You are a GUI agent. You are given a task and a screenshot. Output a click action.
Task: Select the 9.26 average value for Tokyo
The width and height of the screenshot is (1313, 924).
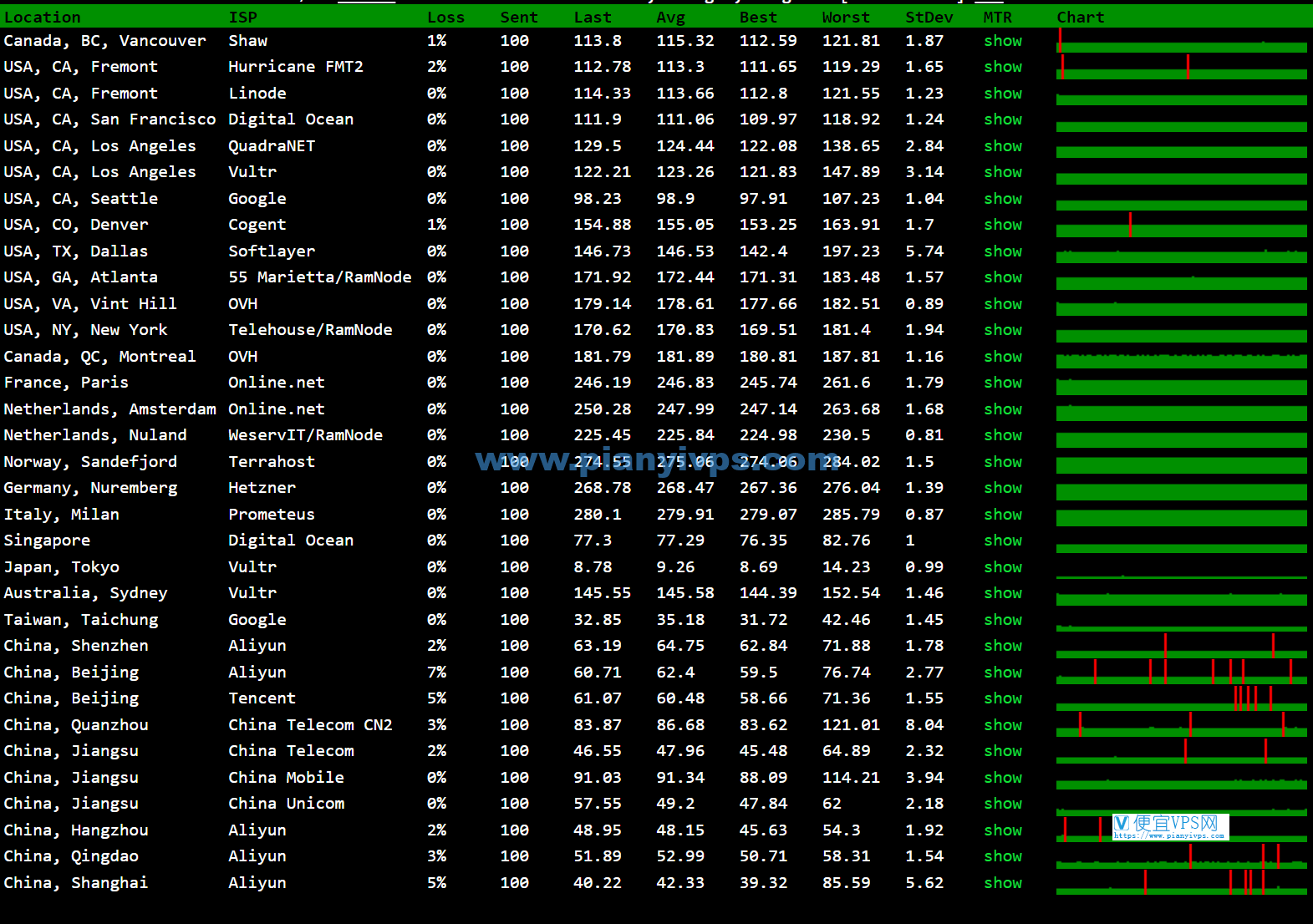(675, 567)
